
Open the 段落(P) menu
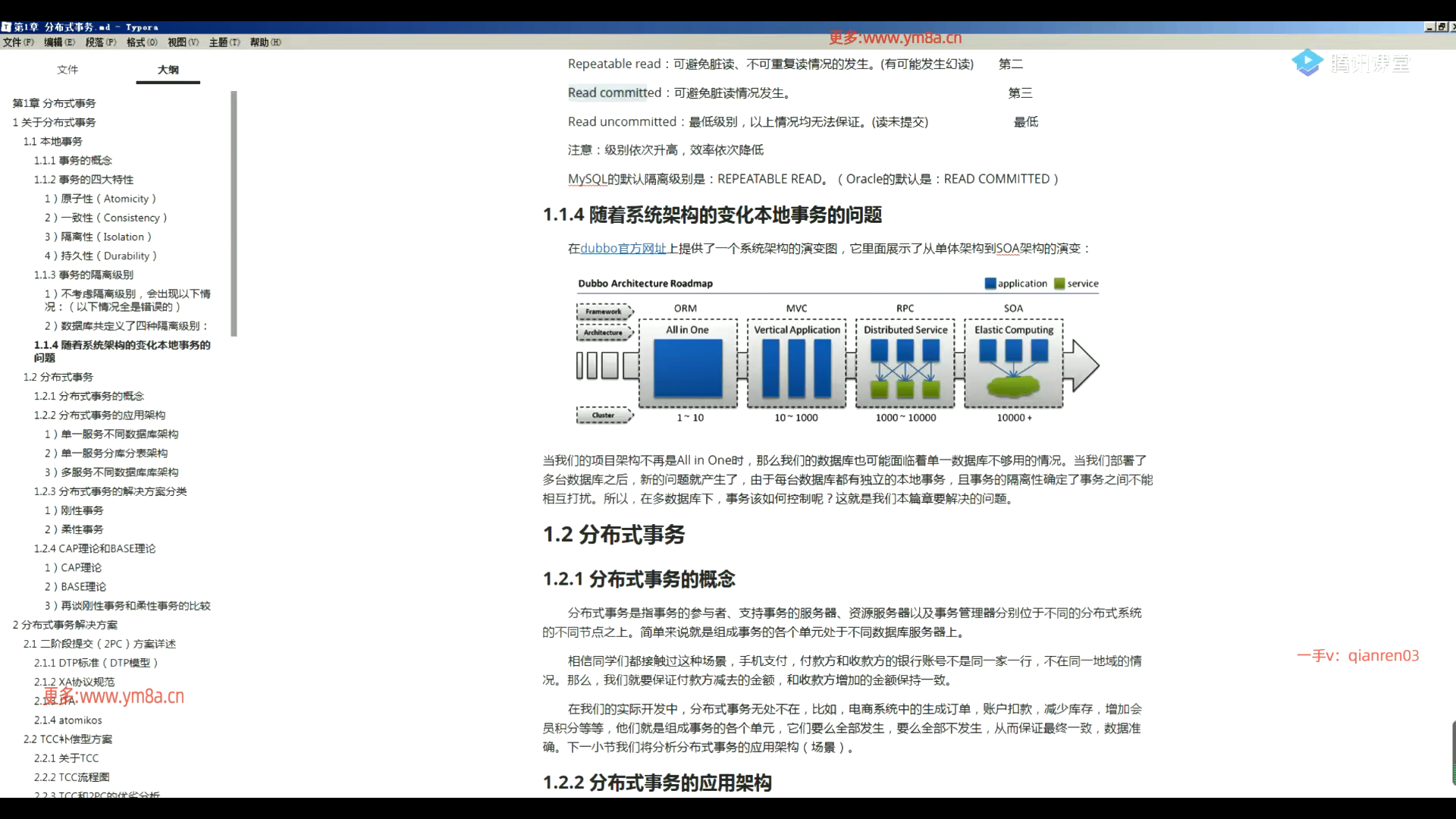point(100,42)
